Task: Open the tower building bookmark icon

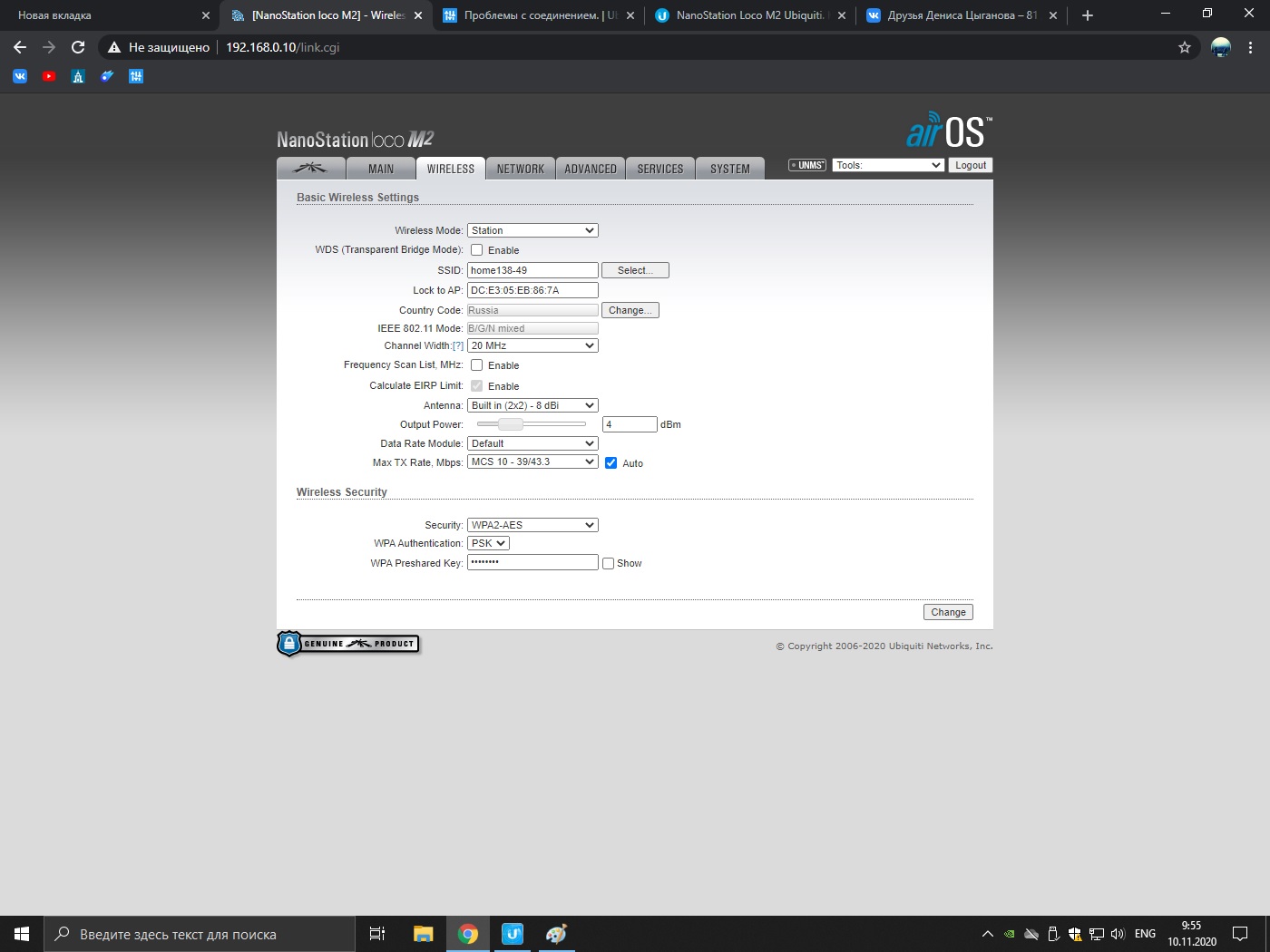Action: pyautogui.click(x=78, y=76)
